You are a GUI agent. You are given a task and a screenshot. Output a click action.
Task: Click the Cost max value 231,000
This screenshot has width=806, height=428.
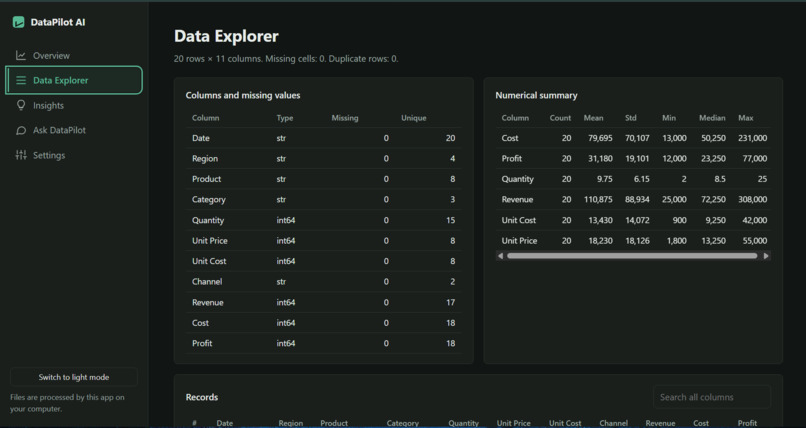coord(753,138)
